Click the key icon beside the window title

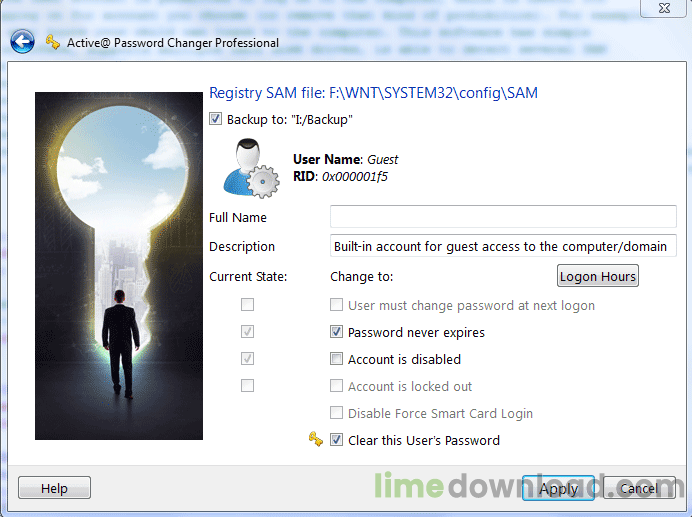(53, 42)
